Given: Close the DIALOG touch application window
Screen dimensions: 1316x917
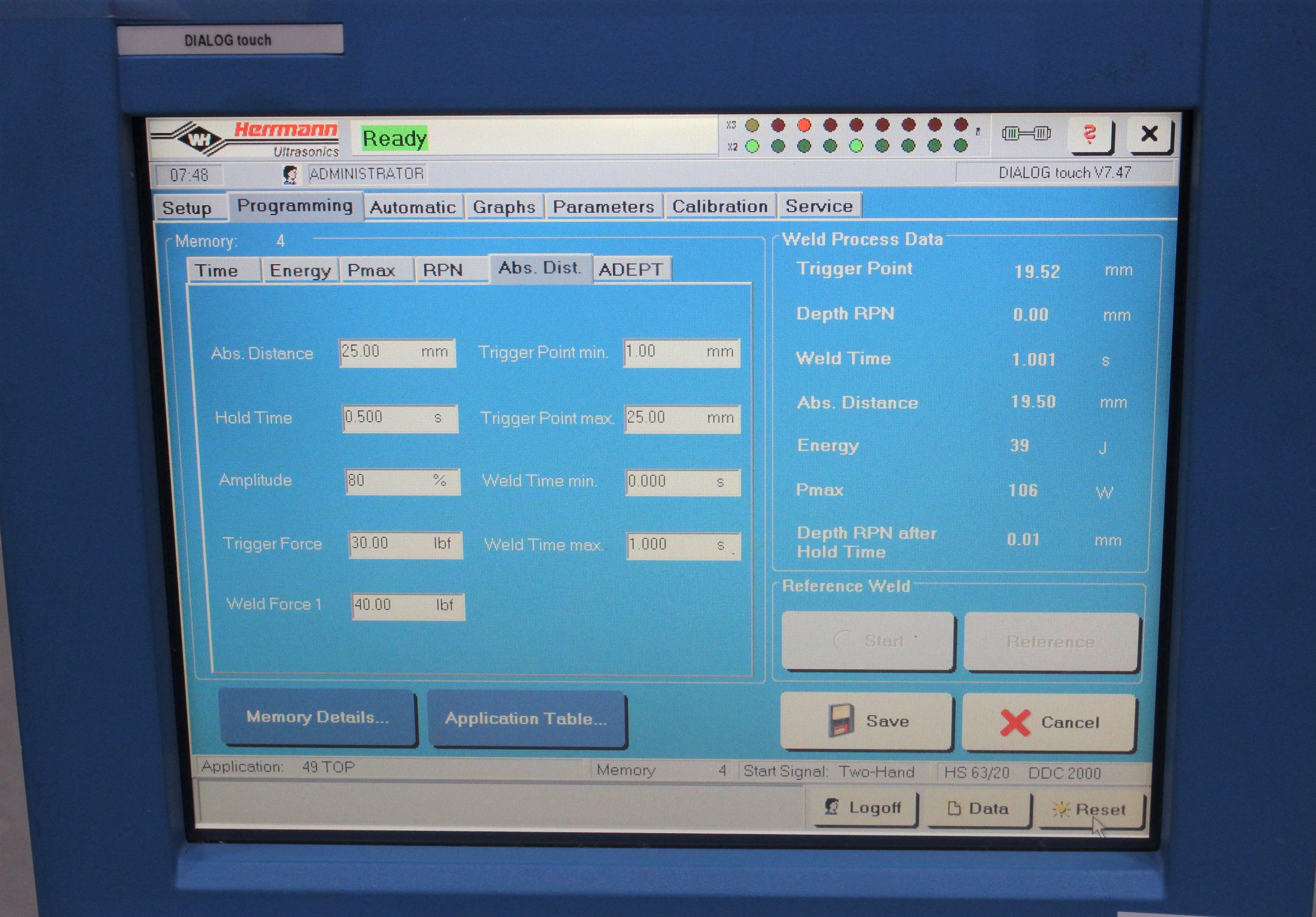Looking at the screenshot, I should click(1150, 135).
